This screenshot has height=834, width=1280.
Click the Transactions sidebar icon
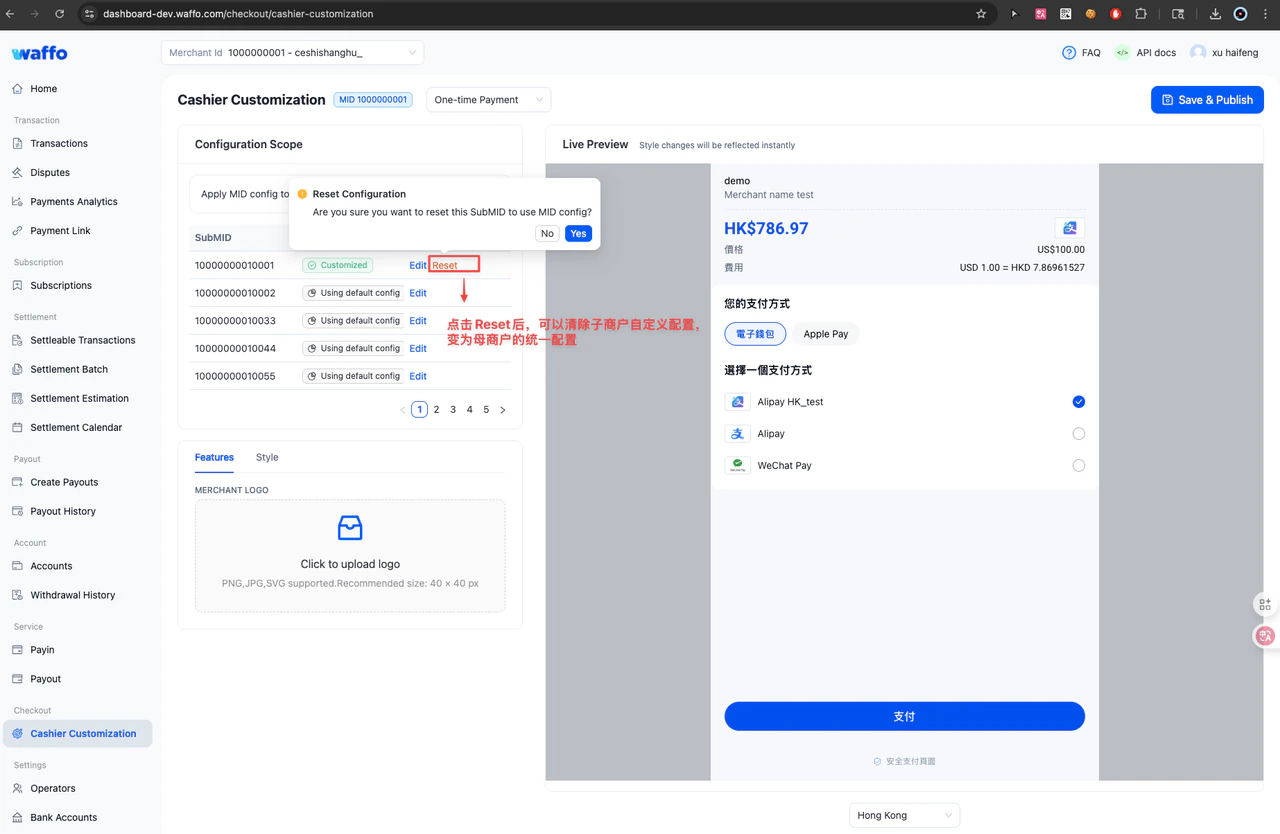click(17, 143)
